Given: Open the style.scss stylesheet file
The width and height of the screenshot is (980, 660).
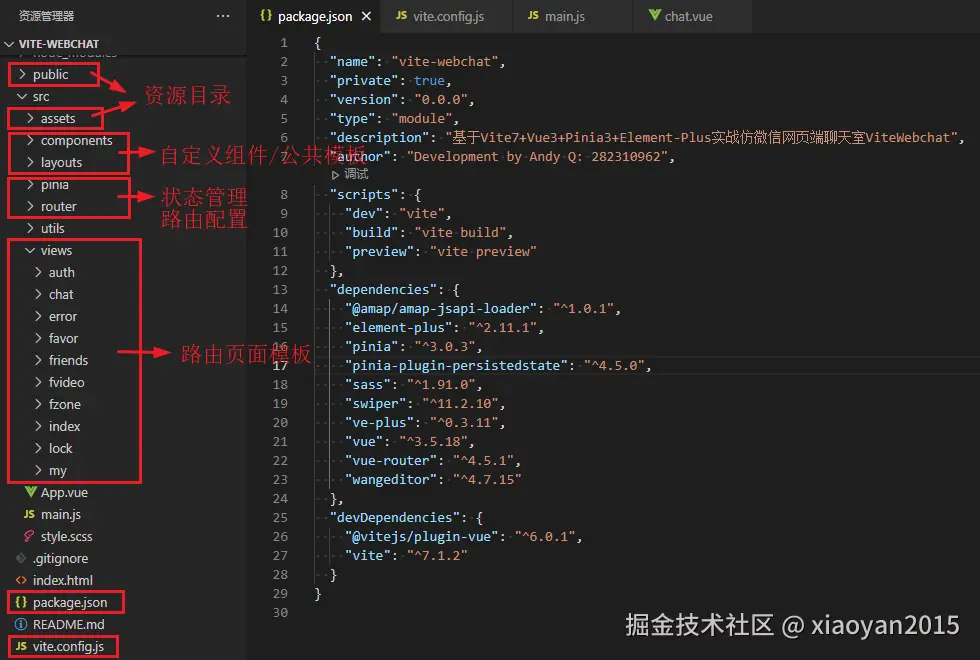Looking at the screenshot, I should (x=62, y=536).
